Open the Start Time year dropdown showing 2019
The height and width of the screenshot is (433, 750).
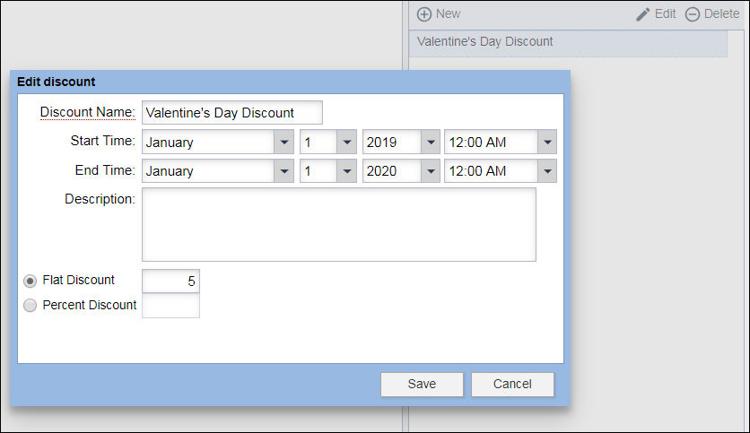pyautogui.click(x=401, y=142)
